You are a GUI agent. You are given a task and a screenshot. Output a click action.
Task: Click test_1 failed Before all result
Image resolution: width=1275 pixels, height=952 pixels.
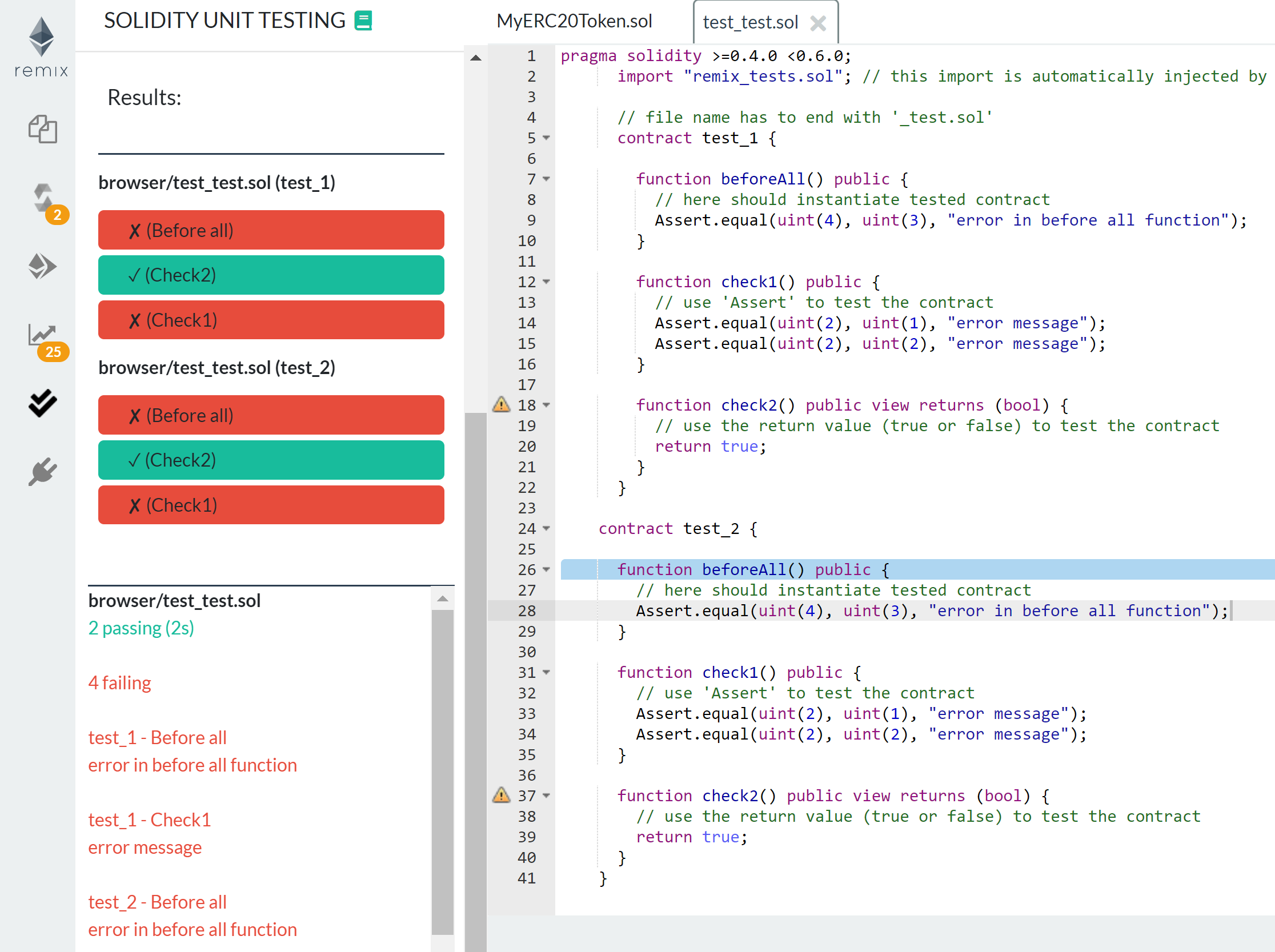[271, 230]
